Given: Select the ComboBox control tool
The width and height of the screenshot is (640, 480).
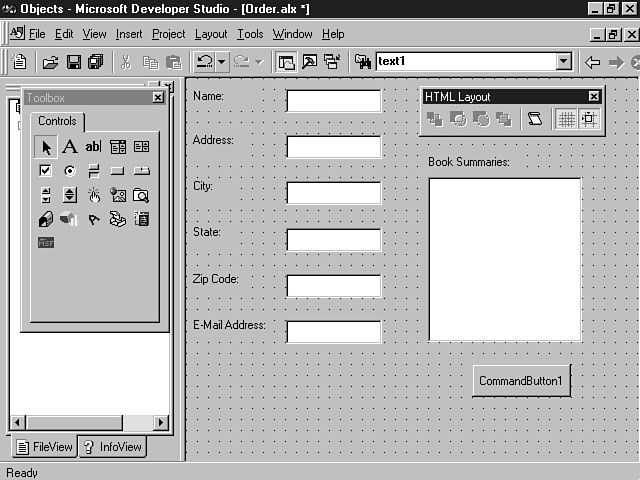Looking at the screenshot, I should click(x=118, y=147).
